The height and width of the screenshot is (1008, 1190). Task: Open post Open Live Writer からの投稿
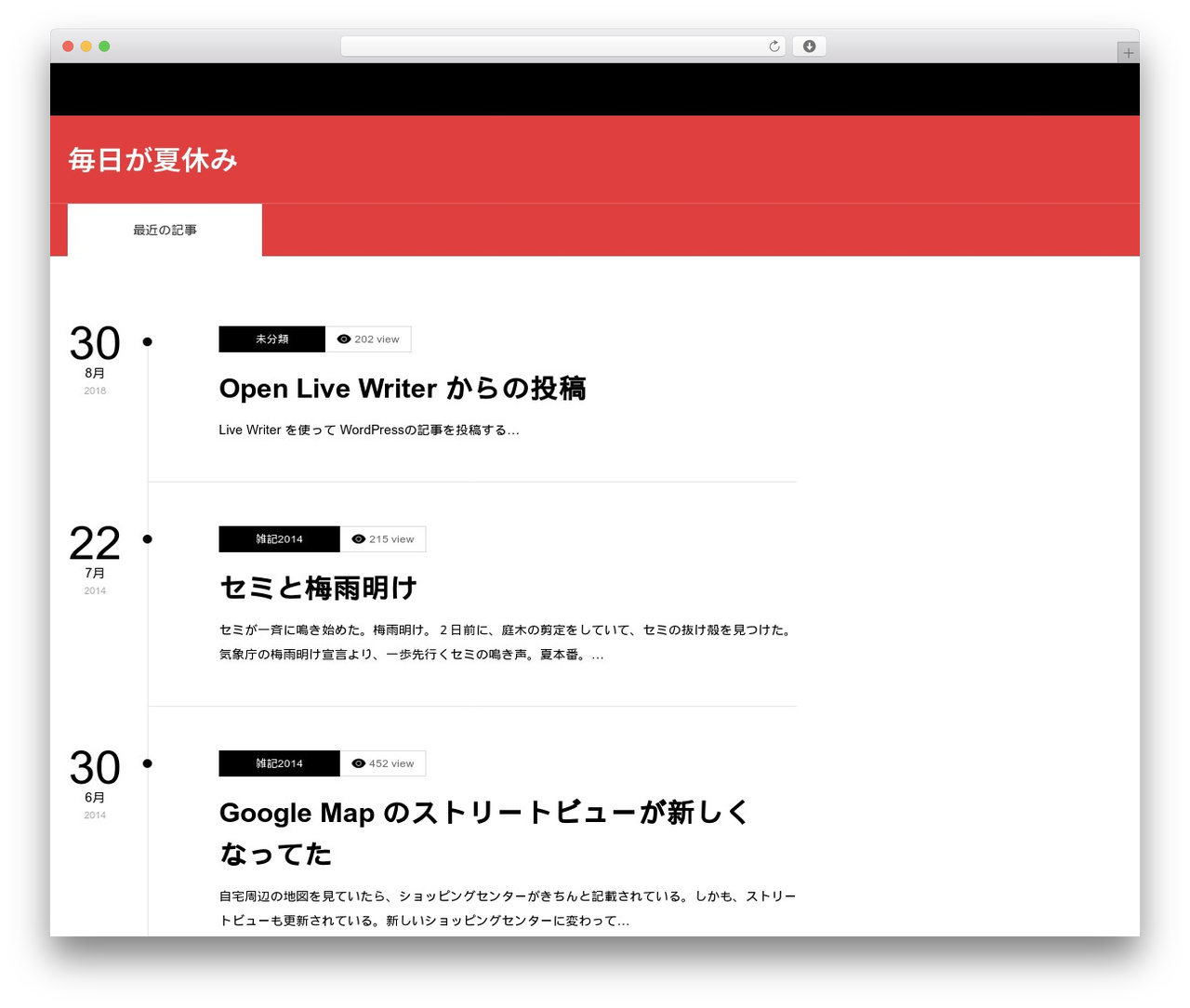pos(403,389)
